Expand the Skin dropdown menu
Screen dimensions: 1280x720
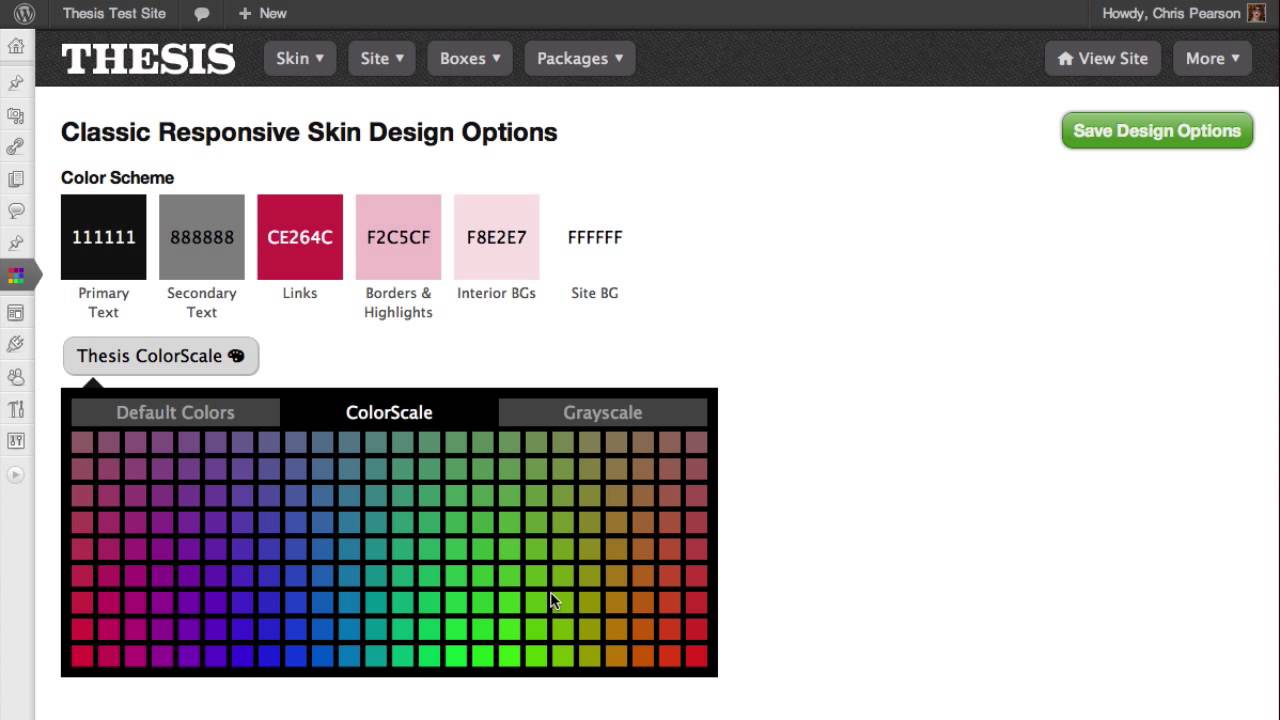point(300,58)
